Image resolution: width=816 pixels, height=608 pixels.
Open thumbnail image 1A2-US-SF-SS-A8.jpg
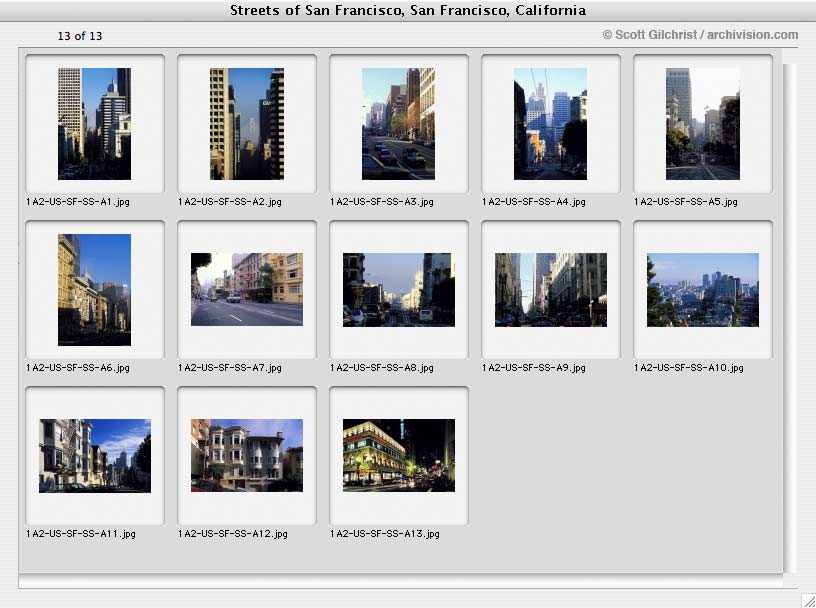[399, 290]
